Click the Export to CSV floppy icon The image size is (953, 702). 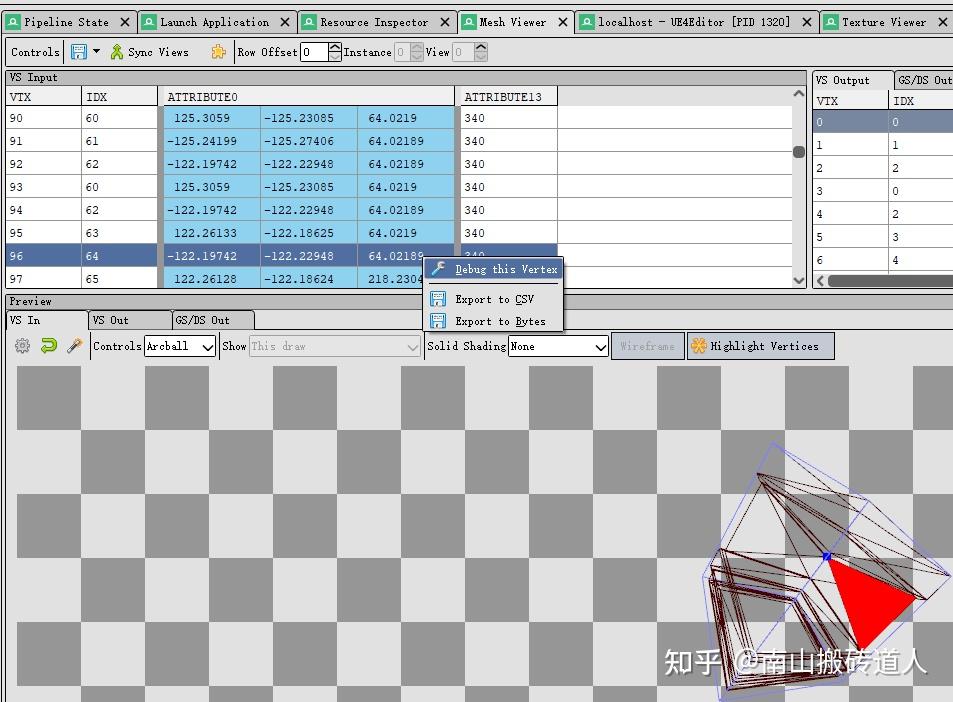pos(437,298)
